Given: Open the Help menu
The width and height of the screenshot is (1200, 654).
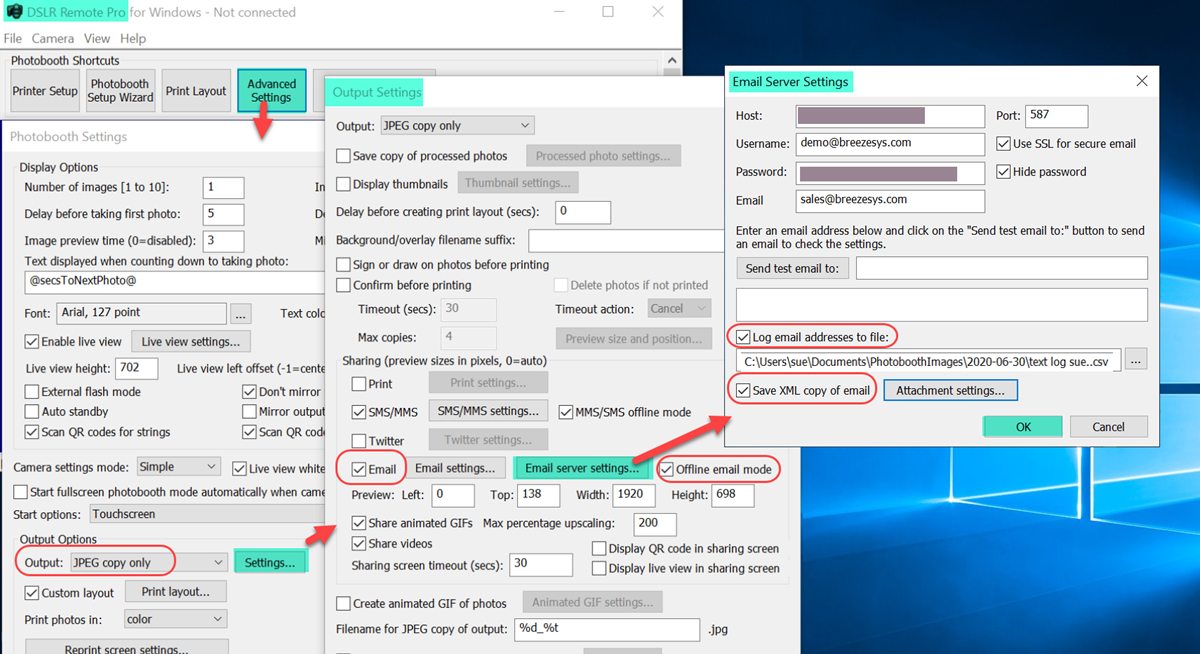Looking at the screenshot, I should click(x=133, y=38).
